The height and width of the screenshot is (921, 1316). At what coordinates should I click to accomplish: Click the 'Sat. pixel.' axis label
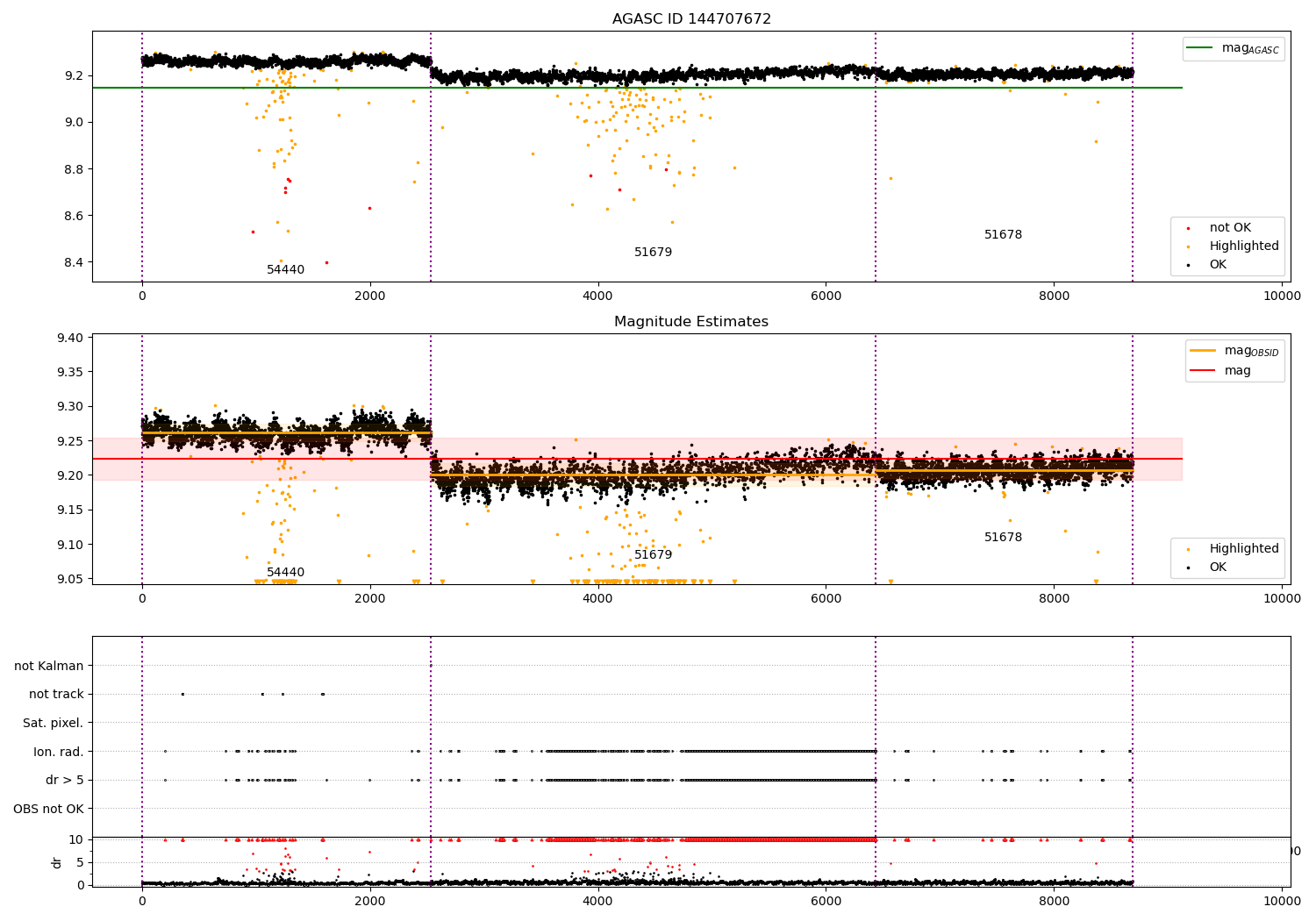click(x=53, y=724)
